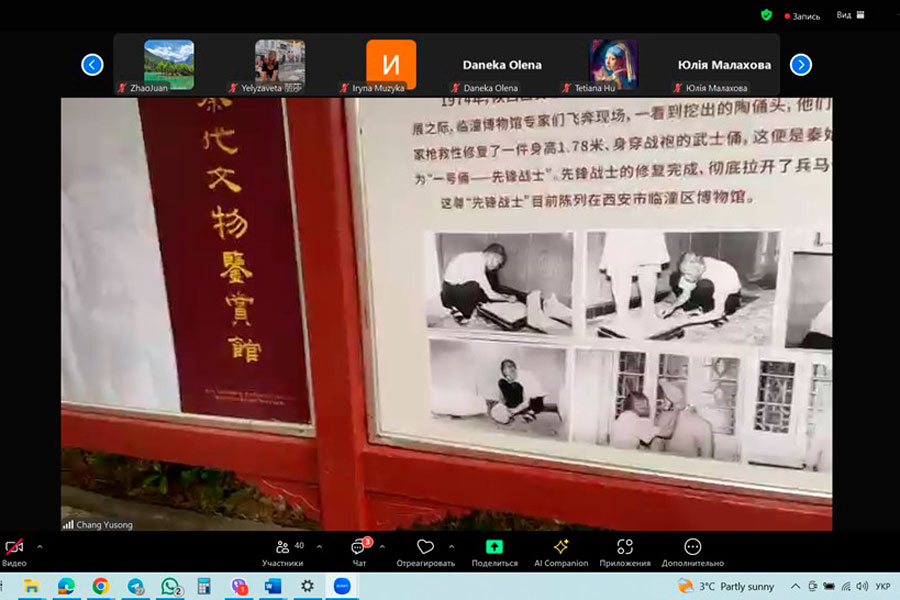Viewport: 900px width, 600px height.
Task: Click the shared video of Chang Yusong
Action: click(447, 314)
